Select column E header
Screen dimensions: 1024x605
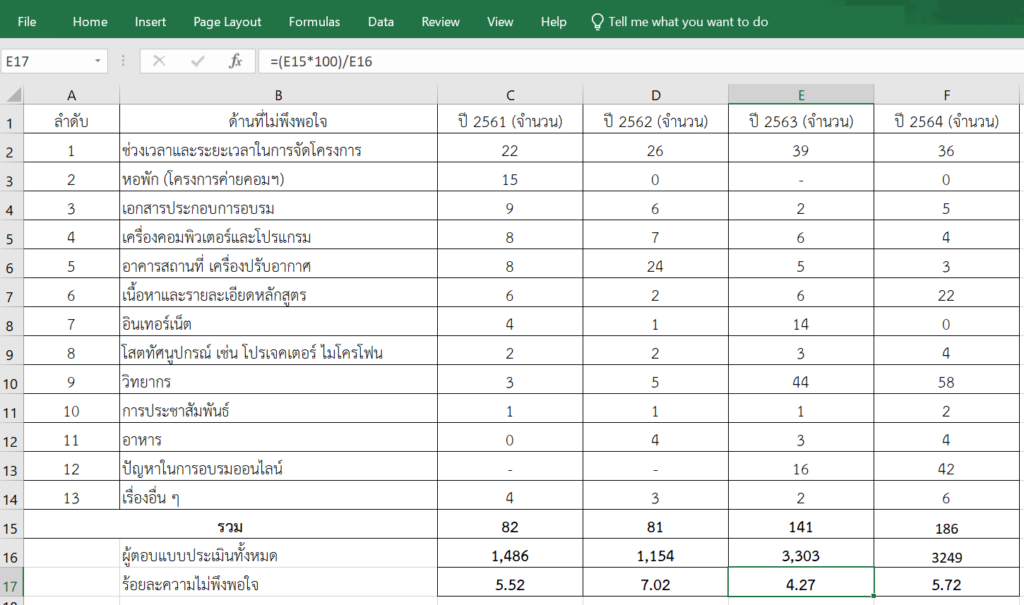coord(801,95)
